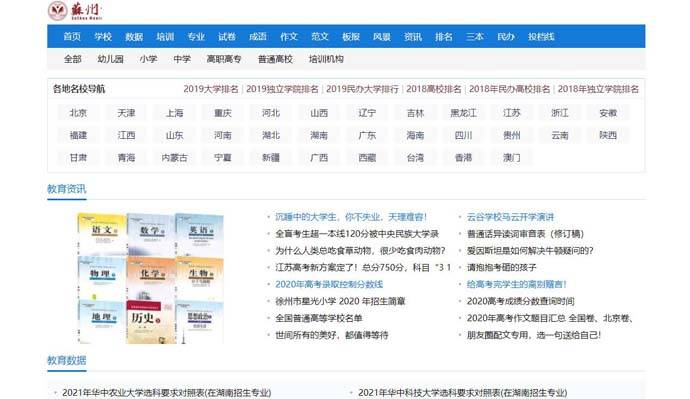The height and width of the screenshot is (399, 690).
Task: Select the 高职高专 sub-category tab
Action: (x=224, y=59)
